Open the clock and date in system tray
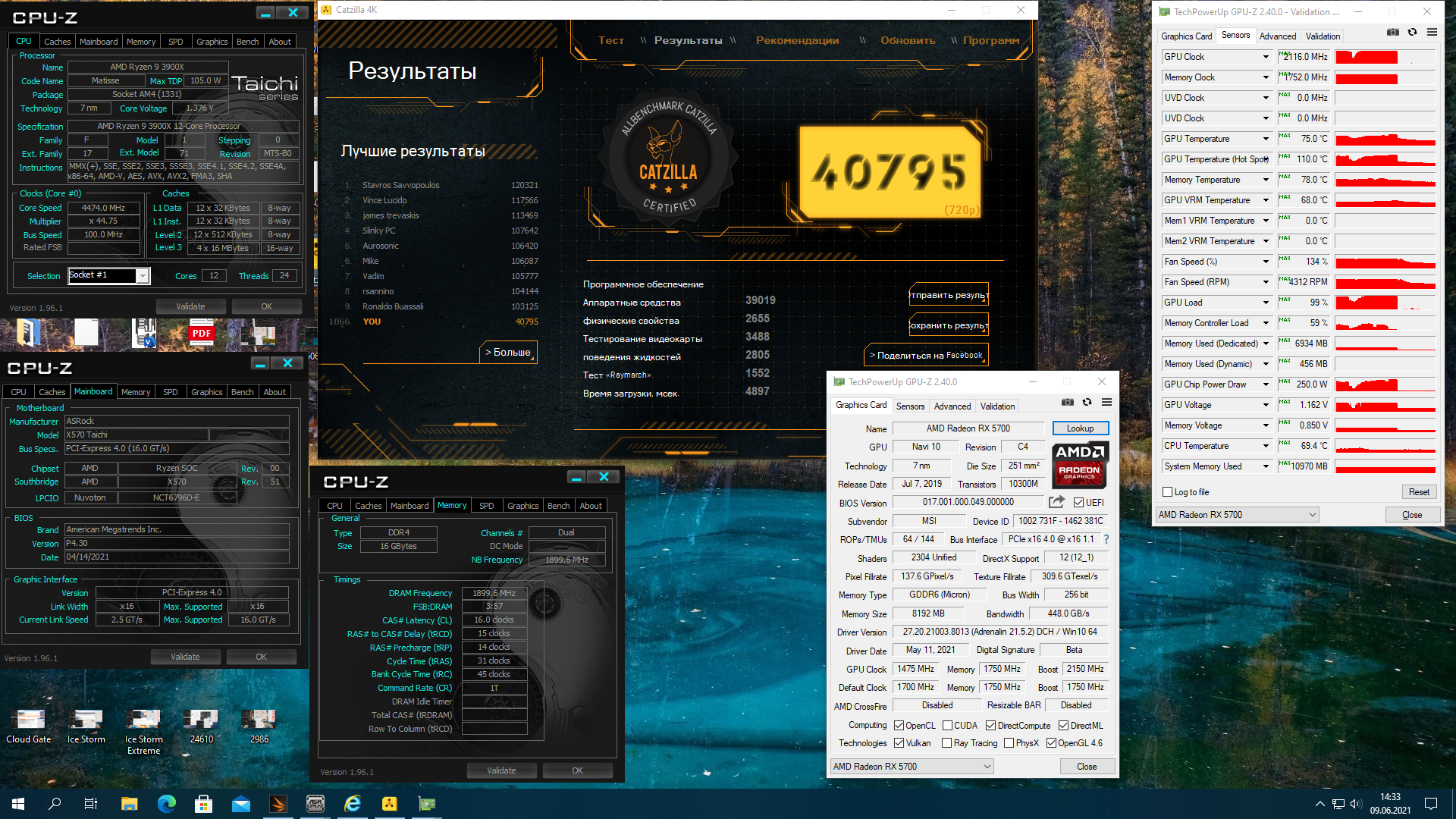The height and width of the screenshot is (819, 1456). 1390,804
